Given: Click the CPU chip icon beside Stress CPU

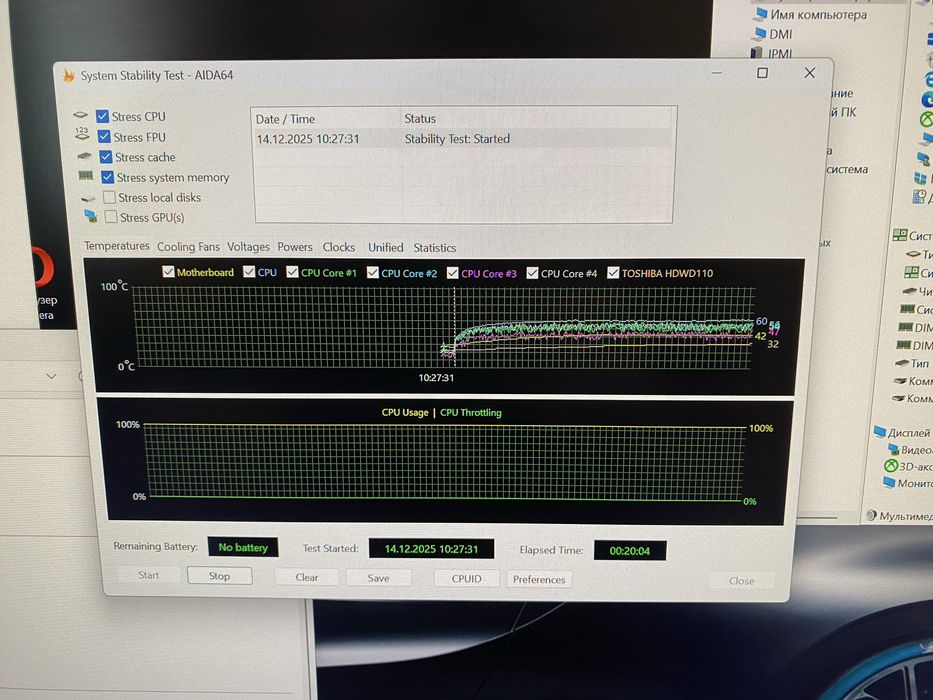Looking at the screenshot, I should point(80,115).
